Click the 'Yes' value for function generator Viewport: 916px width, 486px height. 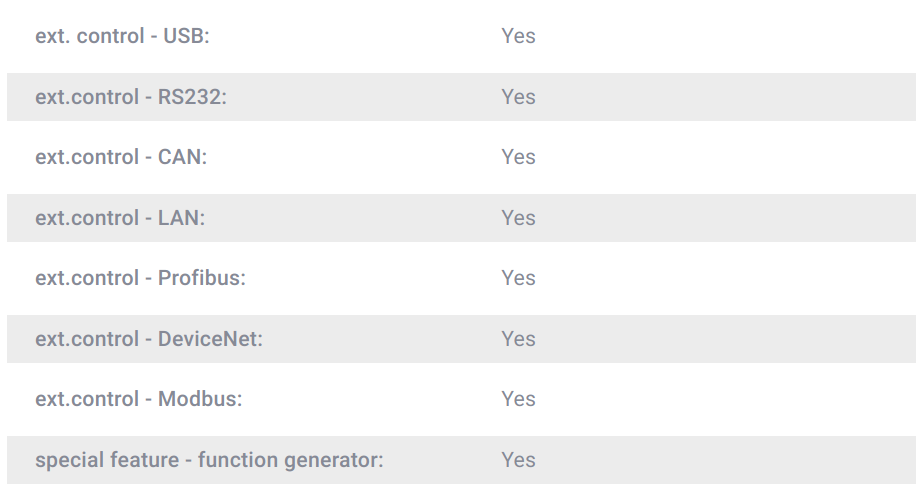point(518,460)
